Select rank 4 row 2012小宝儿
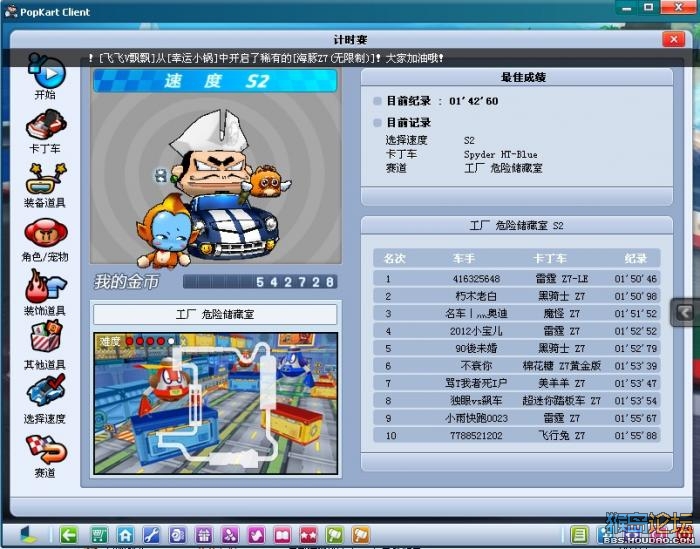Screen dimensions: 700x549 coord(517,331)
